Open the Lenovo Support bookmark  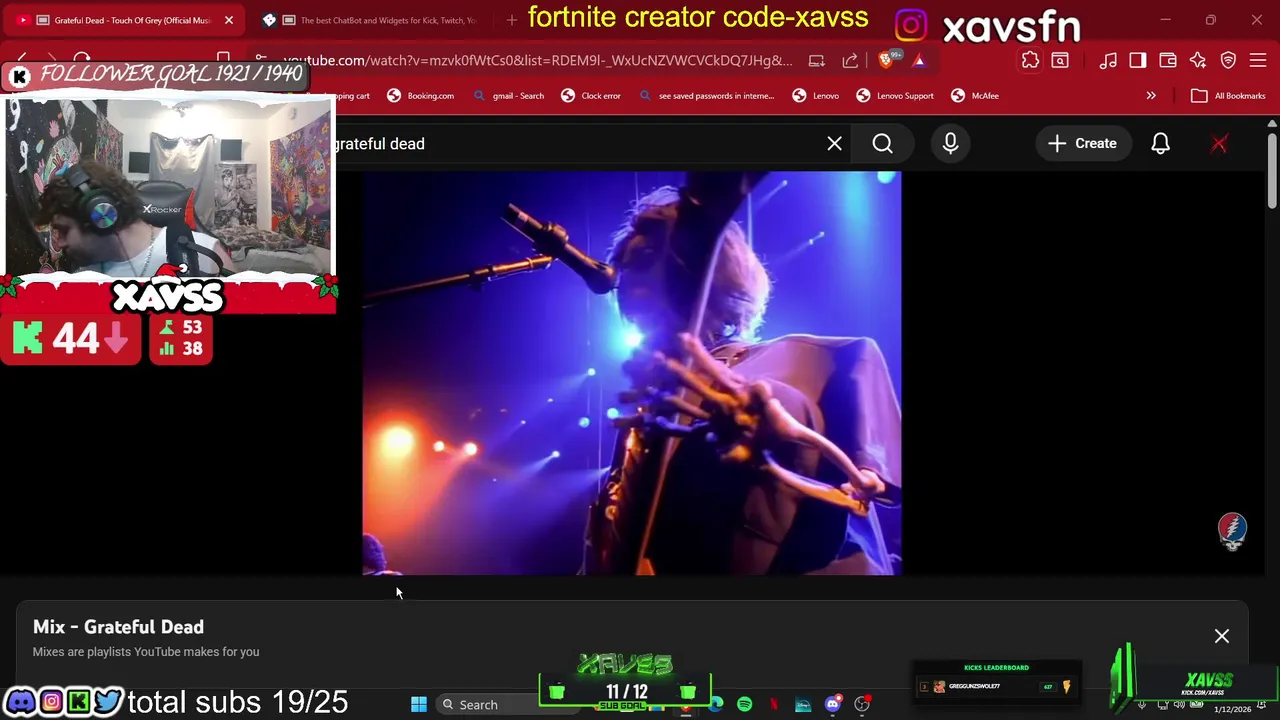pyautogui.click(x=895, y=96)
